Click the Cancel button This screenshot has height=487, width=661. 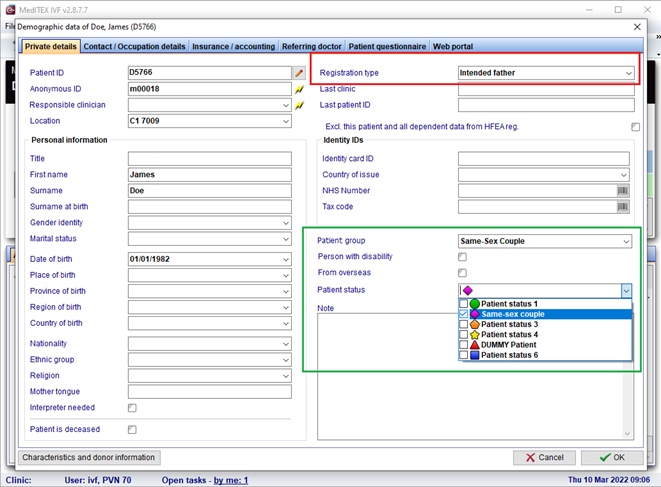545,457
